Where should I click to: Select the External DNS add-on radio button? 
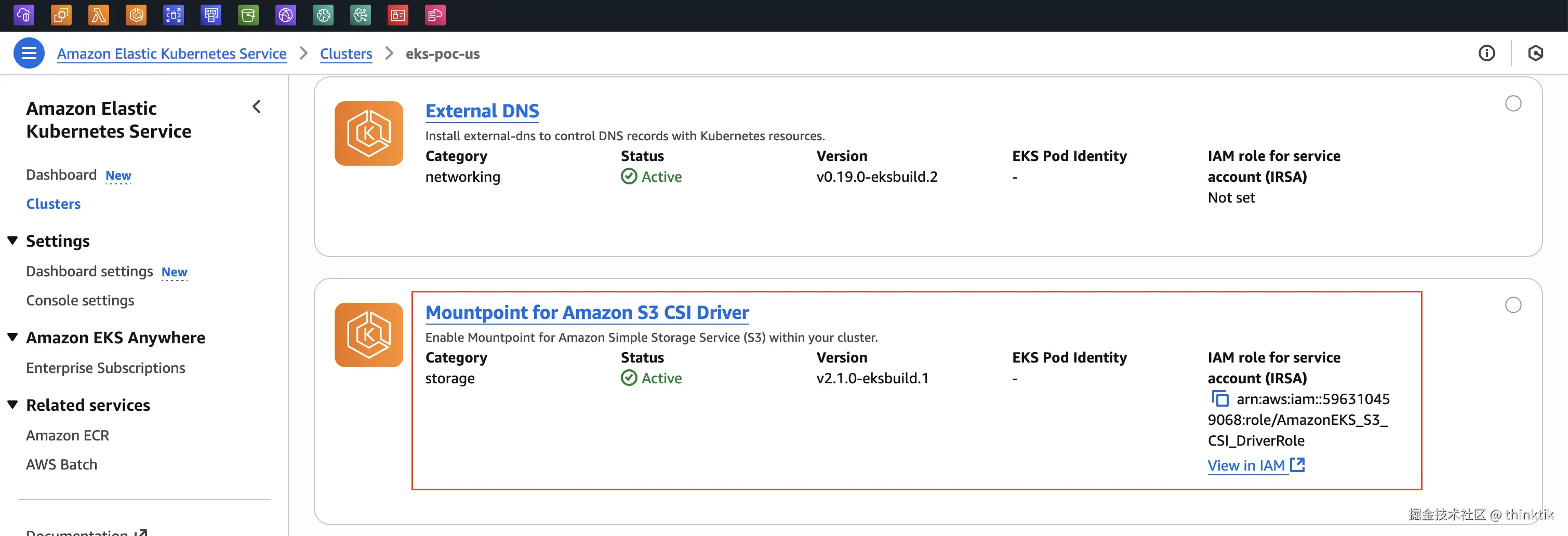coord(1513,104)
